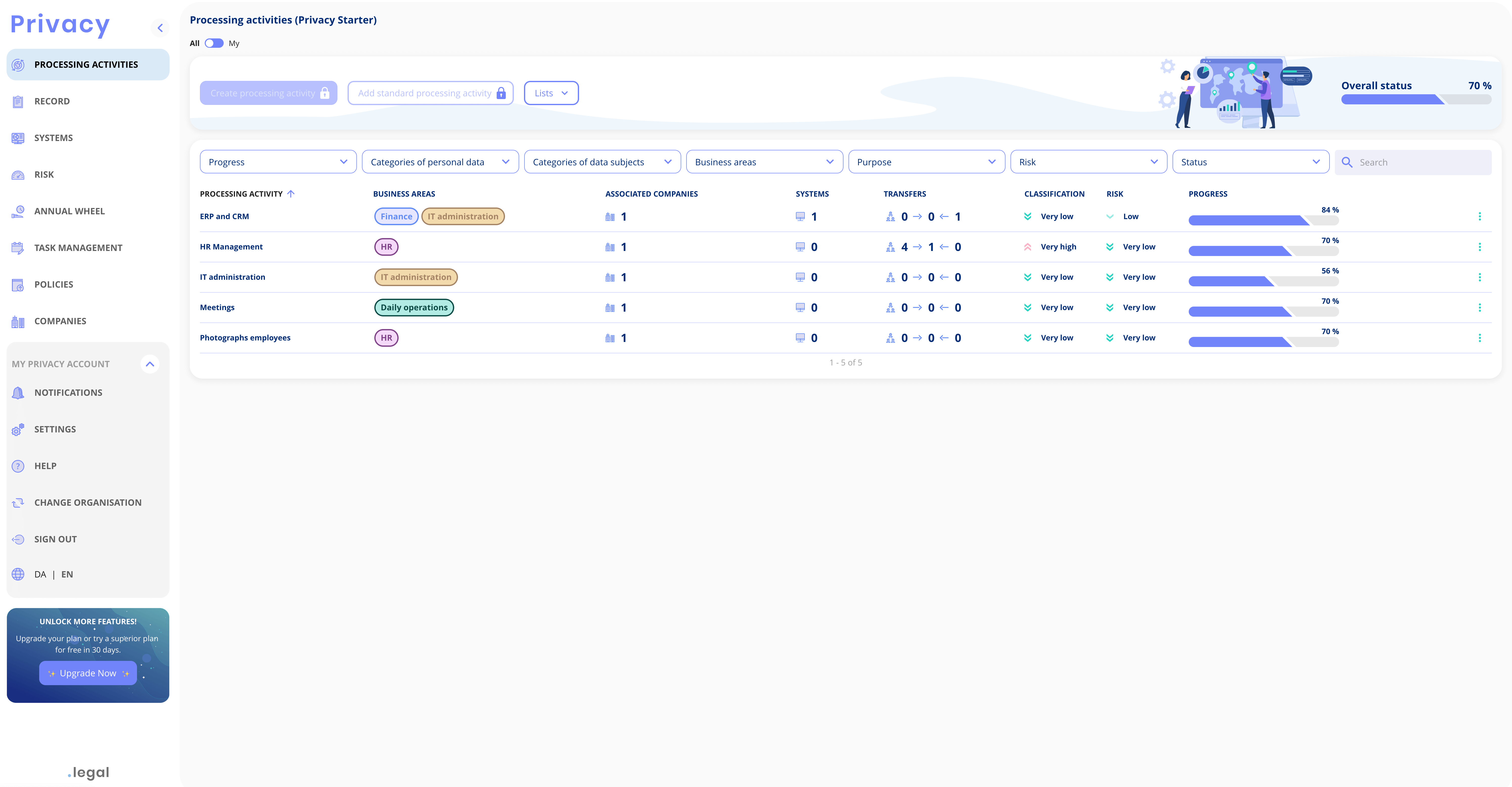Open the HR Management processing activity
Screen dimensions: 1512x787
(231, 246)
